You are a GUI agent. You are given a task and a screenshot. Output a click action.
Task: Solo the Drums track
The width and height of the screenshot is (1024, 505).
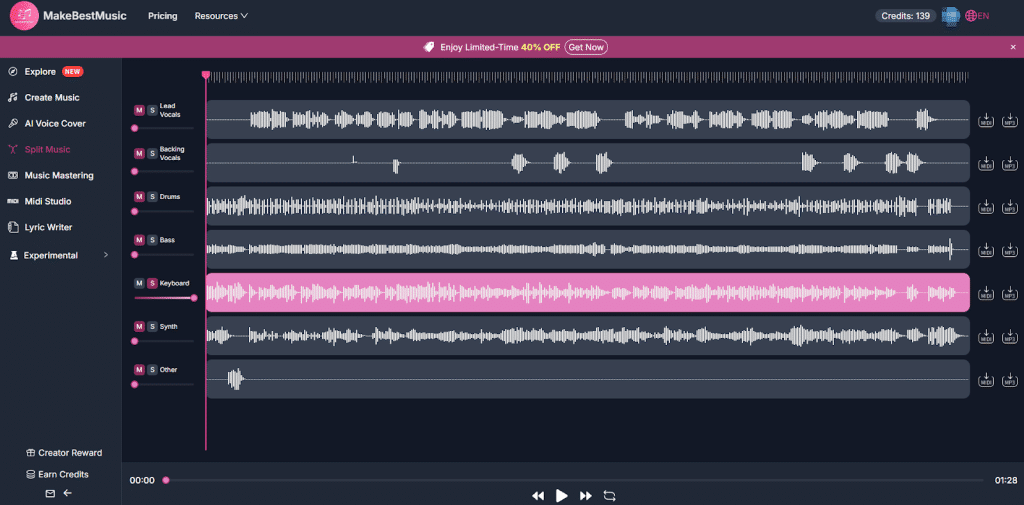(152, 197)
